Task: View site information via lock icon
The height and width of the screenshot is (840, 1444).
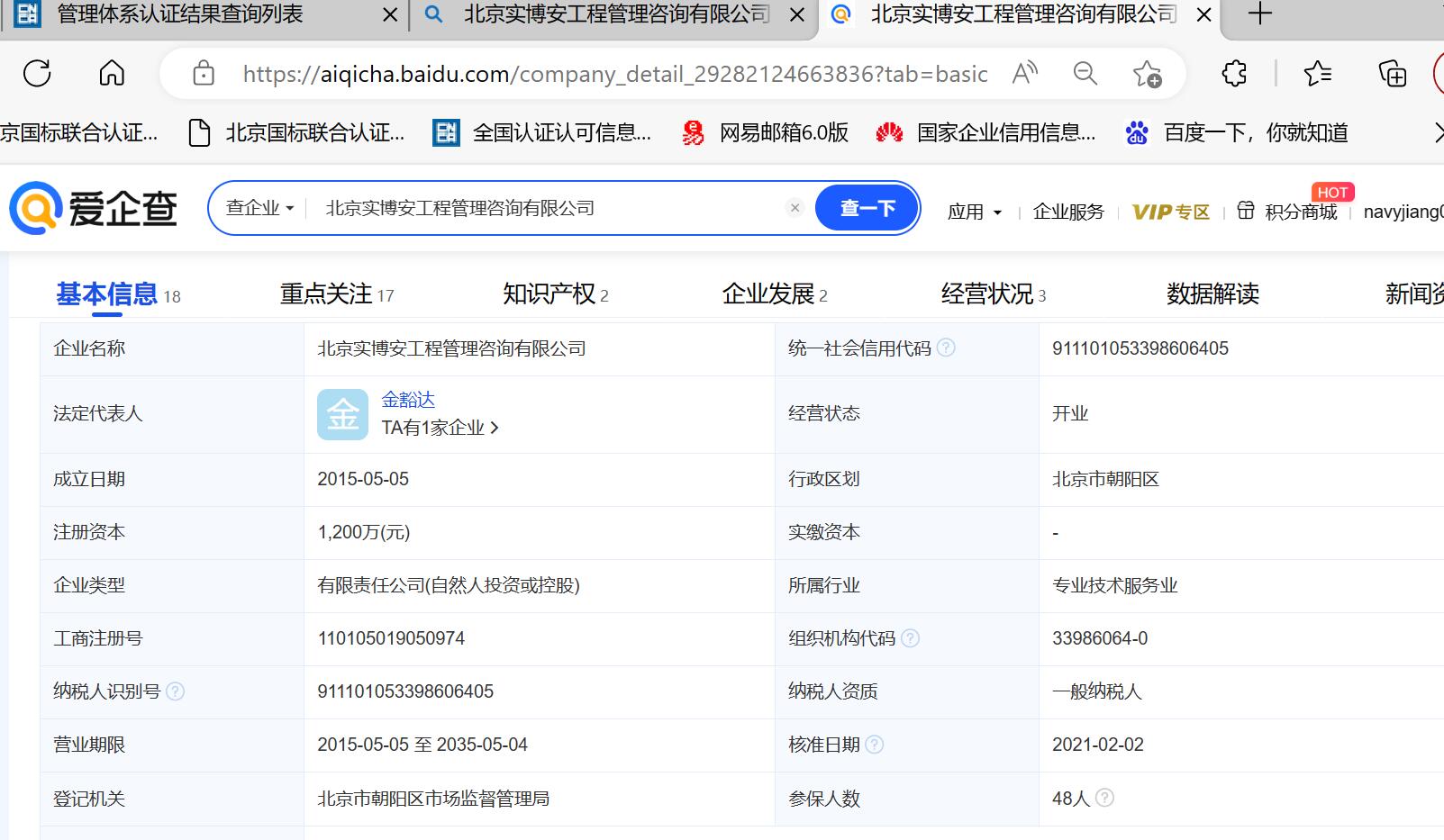Action: click(204, 73)
